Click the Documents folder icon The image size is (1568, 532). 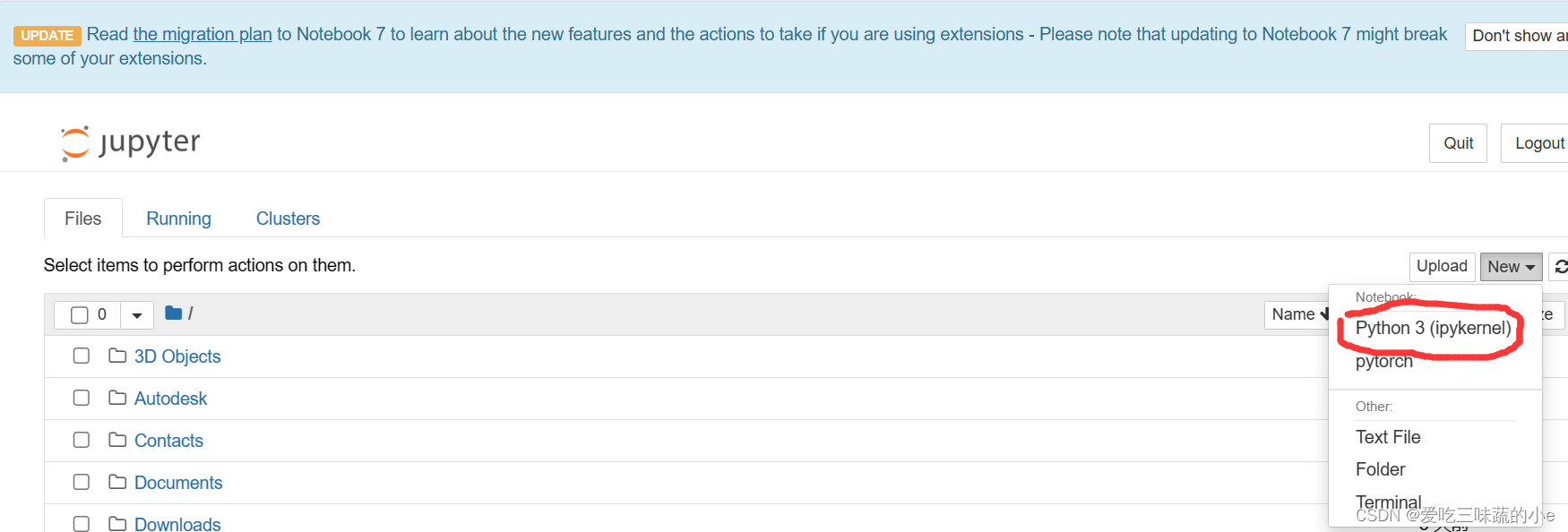tap(117, 483)
